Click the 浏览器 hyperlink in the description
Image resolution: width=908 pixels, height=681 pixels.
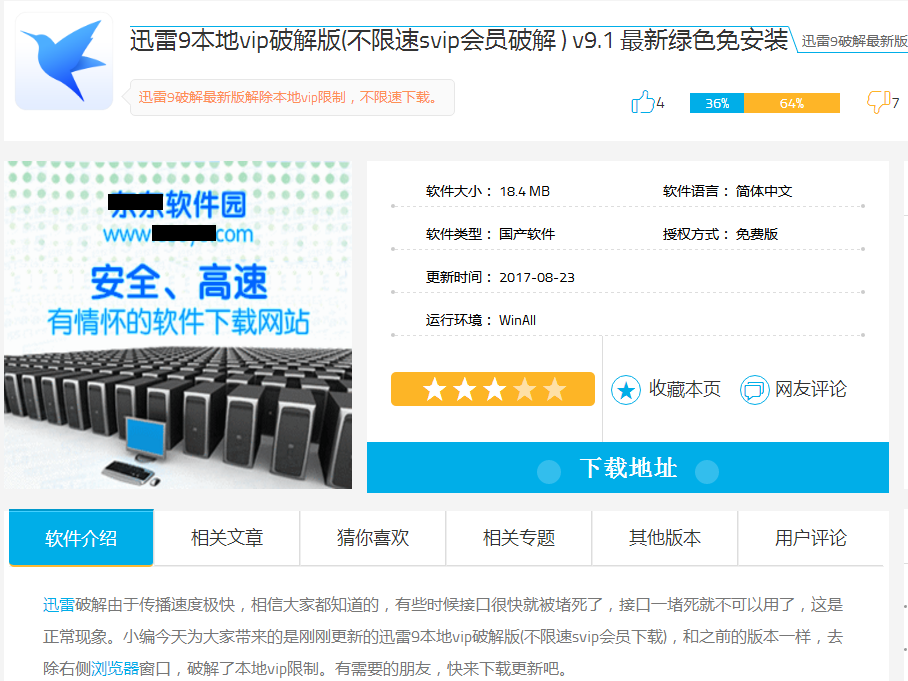[115, 668]
